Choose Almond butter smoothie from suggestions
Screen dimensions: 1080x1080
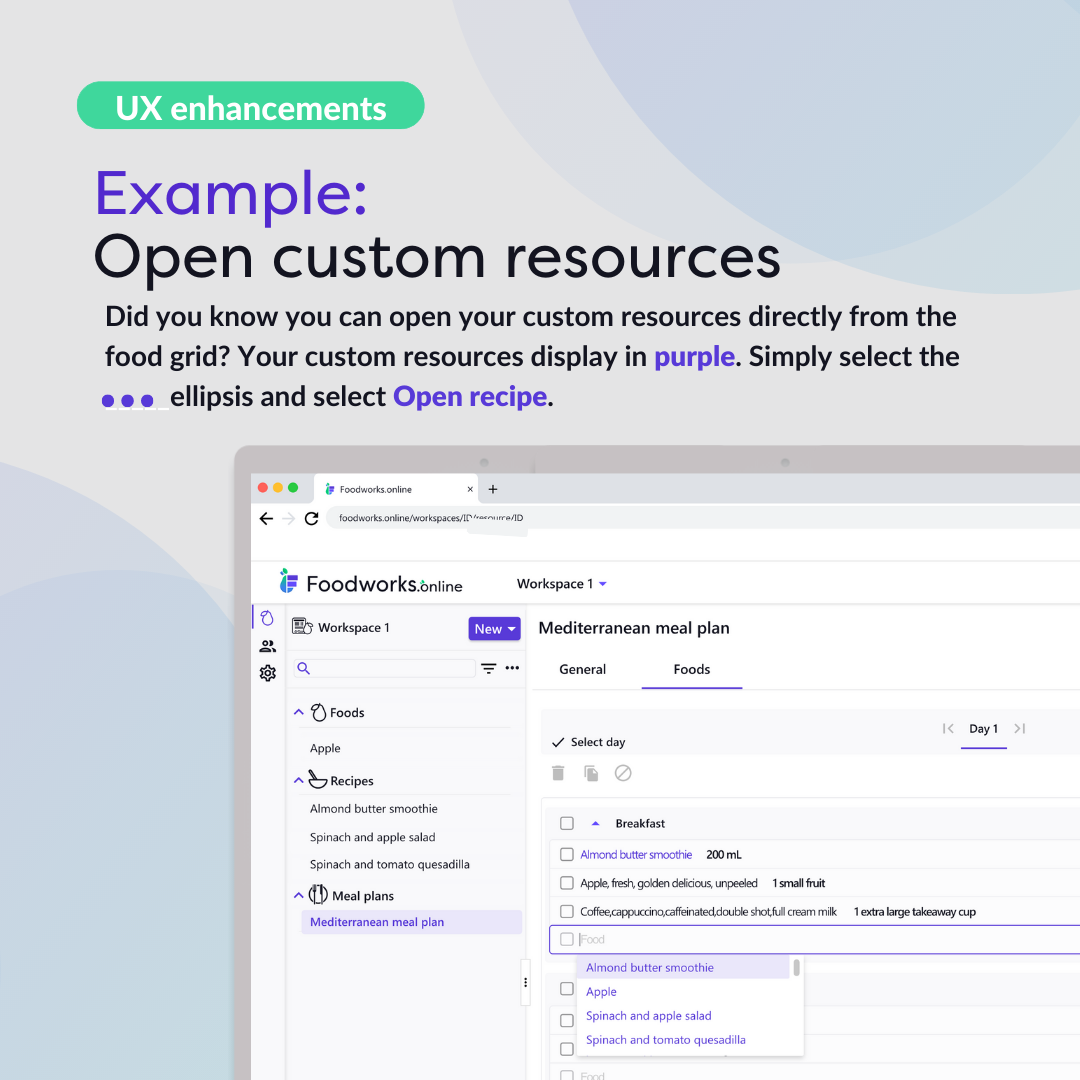tap(683, 967)
